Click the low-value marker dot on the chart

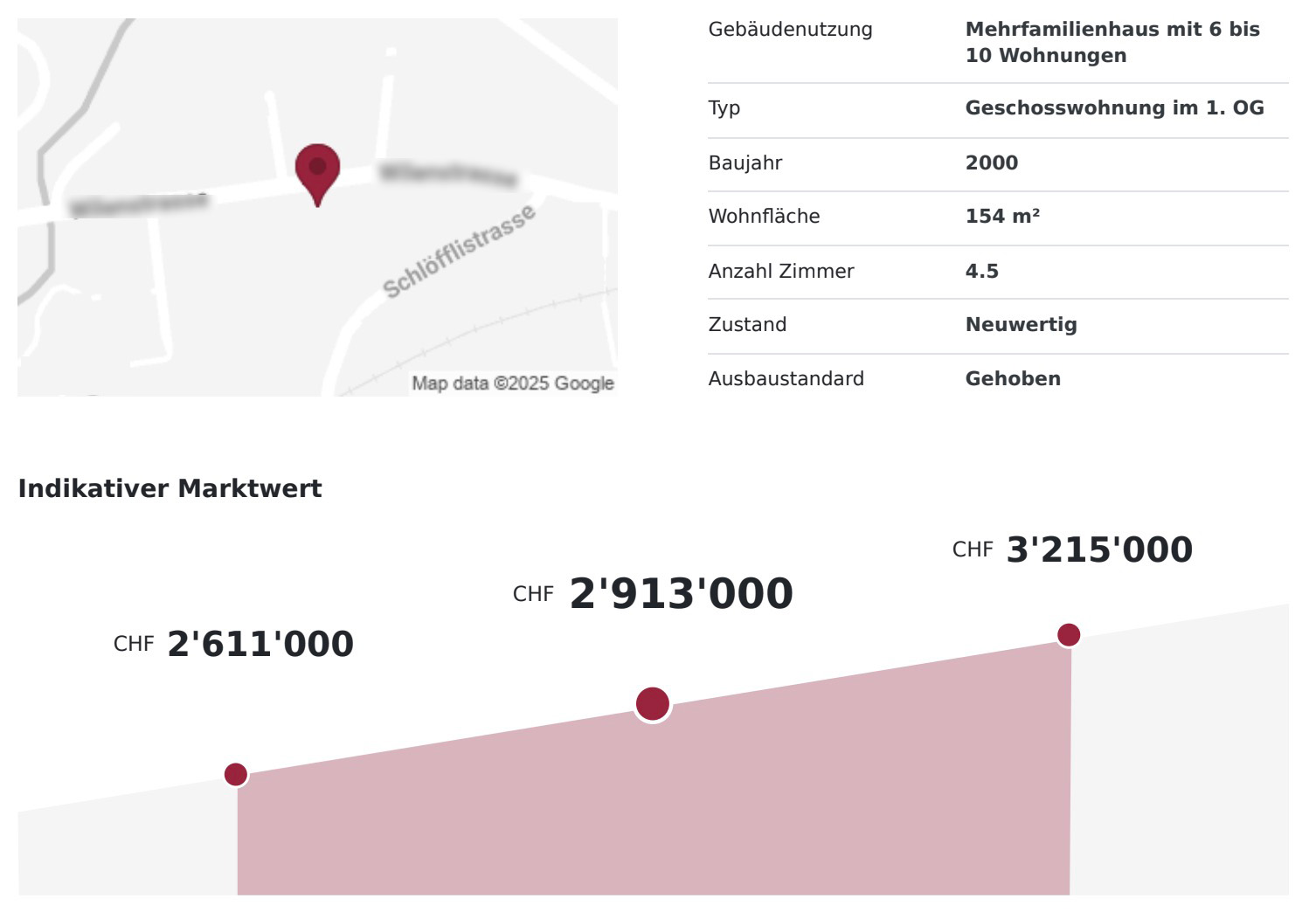[x=236, y=774]
